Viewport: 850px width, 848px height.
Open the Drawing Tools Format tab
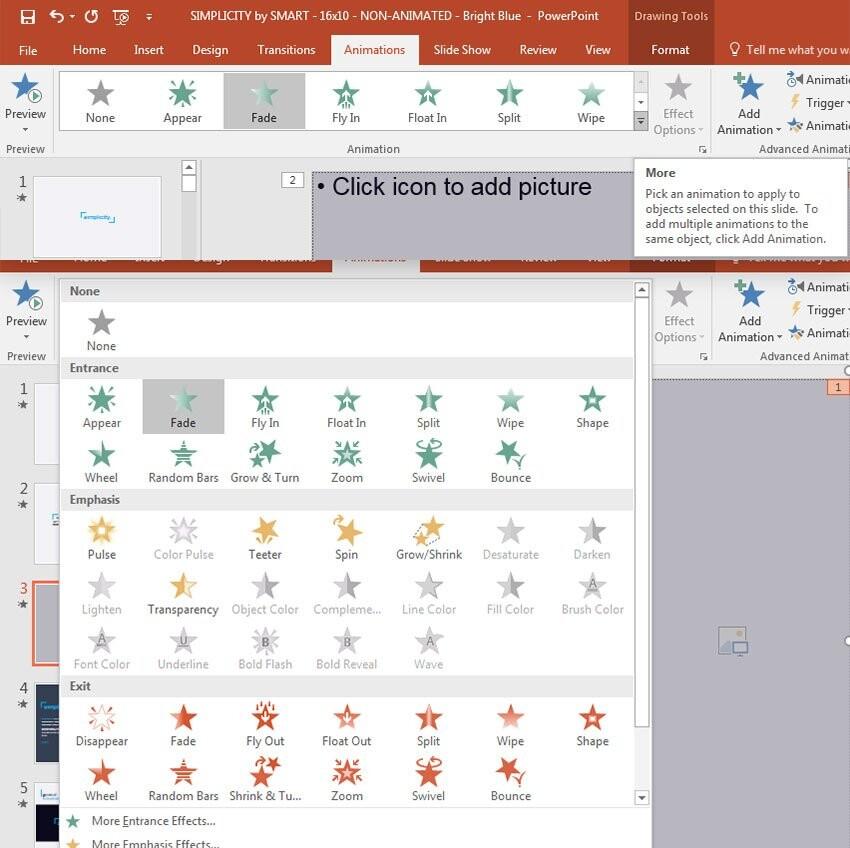(x=669, y=49)
